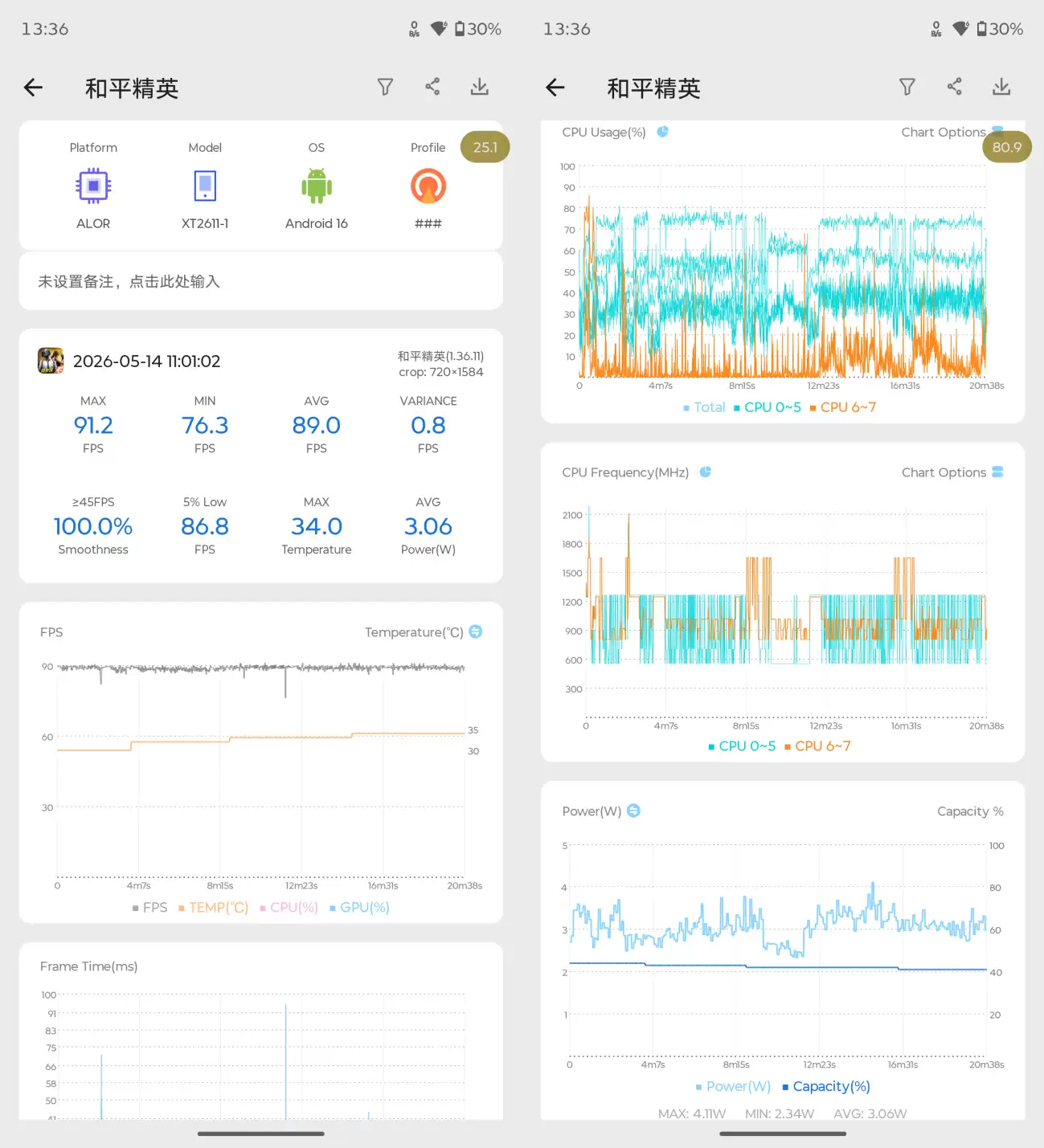The image size is (1044, 1148).
Task: Tap the share icon on the left screen
Action: 432,87
